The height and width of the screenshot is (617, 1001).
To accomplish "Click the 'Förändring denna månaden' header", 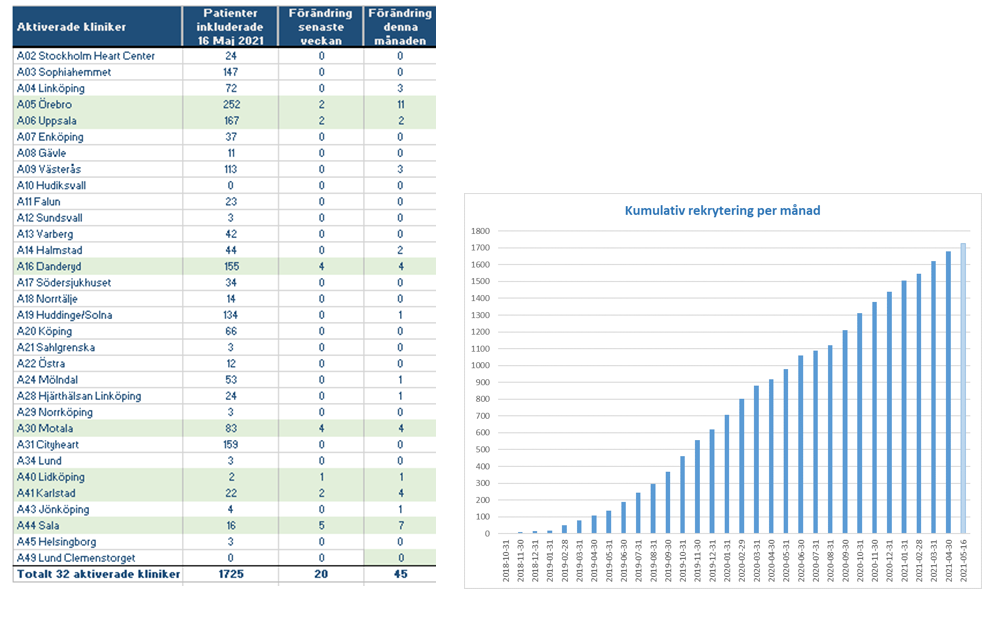I will 400,27.
